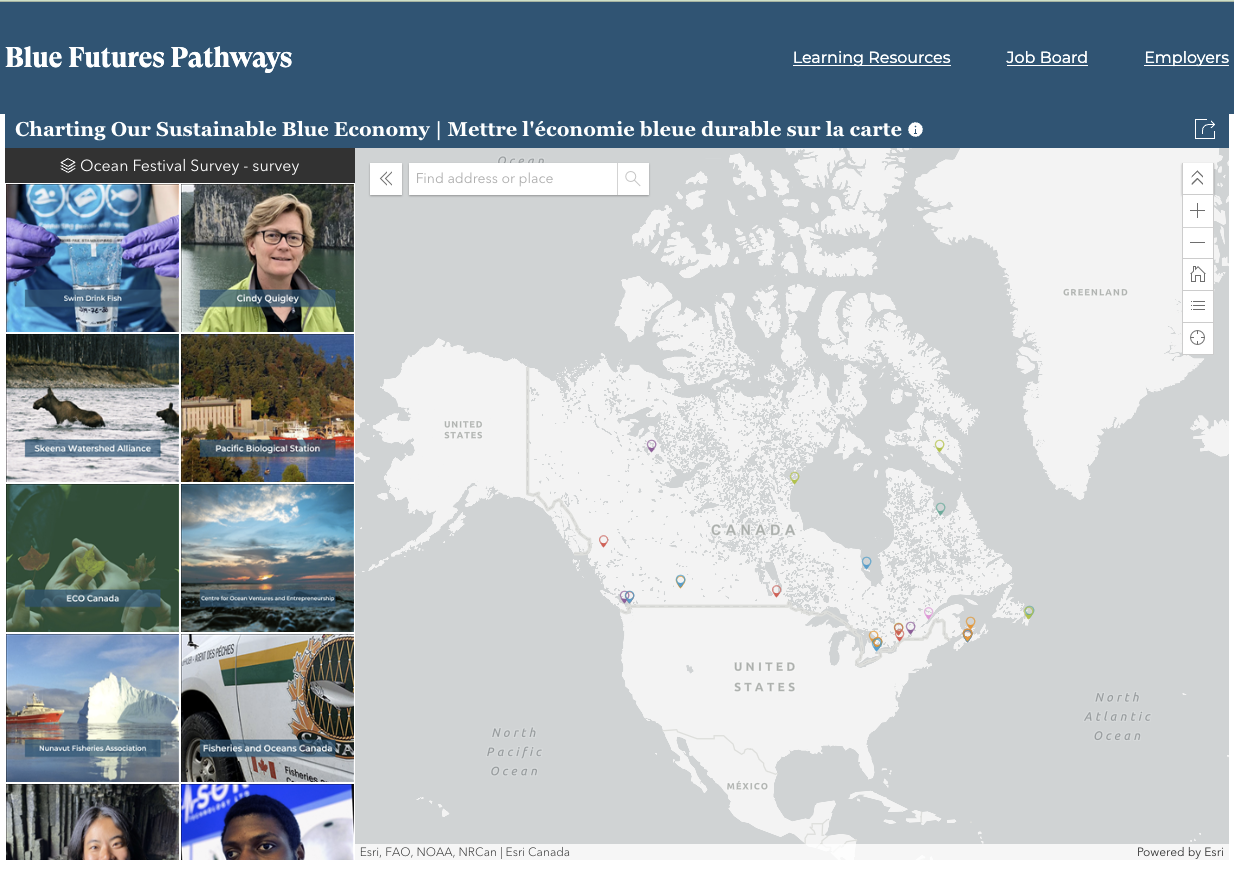Screen dimensions: 1234x870
Task: Click the yellow-green pin on Hudson Bay's west shore
Action: coord(794,477)
